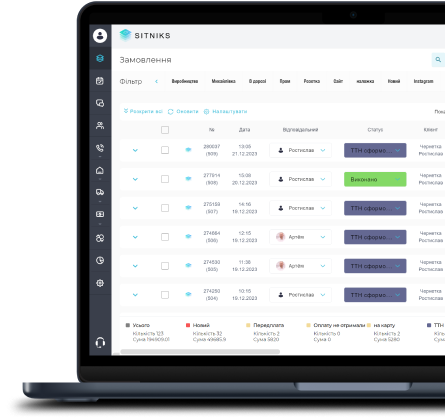Select the Пром filter tab

click(x=285, y=81)
